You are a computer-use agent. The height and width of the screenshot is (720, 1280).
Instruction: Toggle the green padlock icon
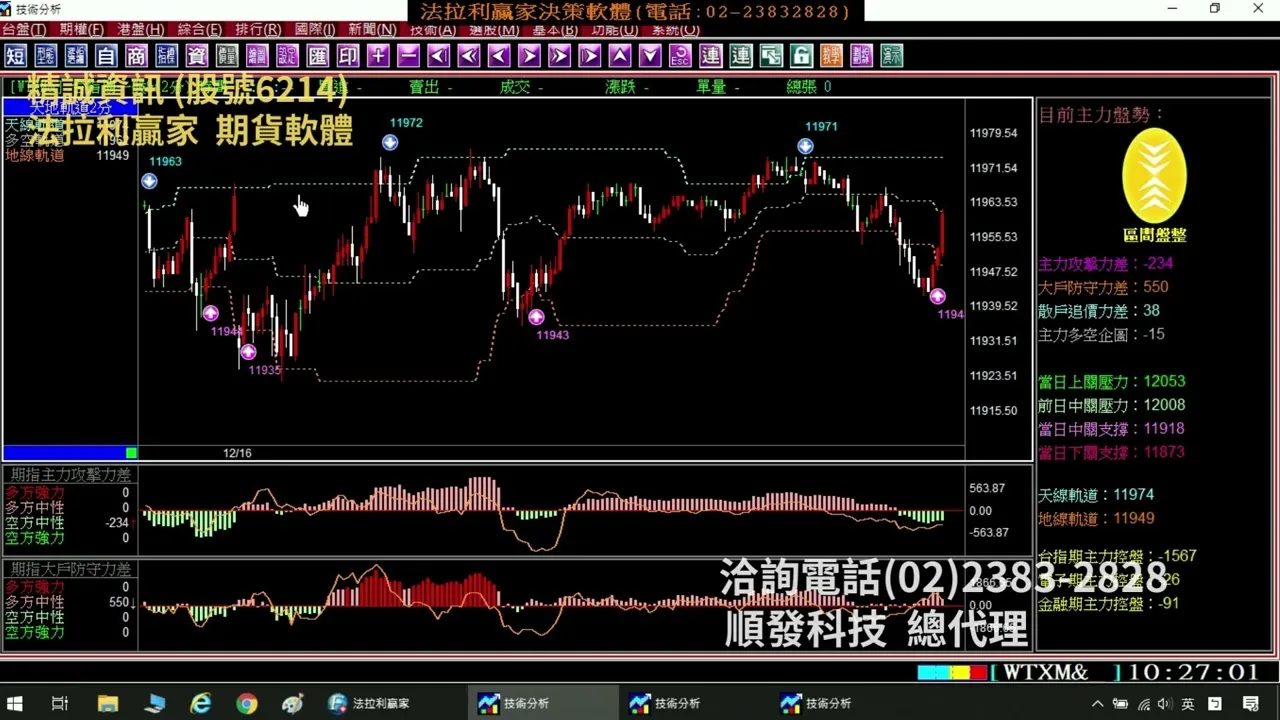click(801, 55)
